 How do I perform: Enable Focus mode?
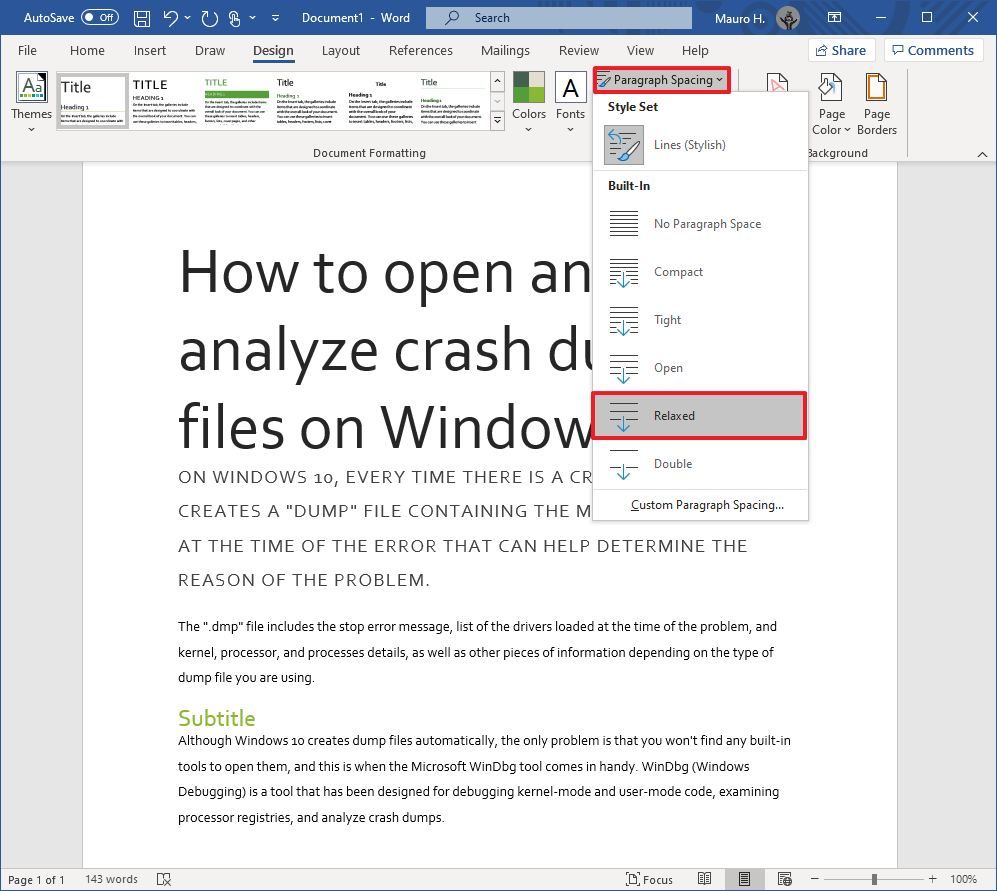coord(649,878)
